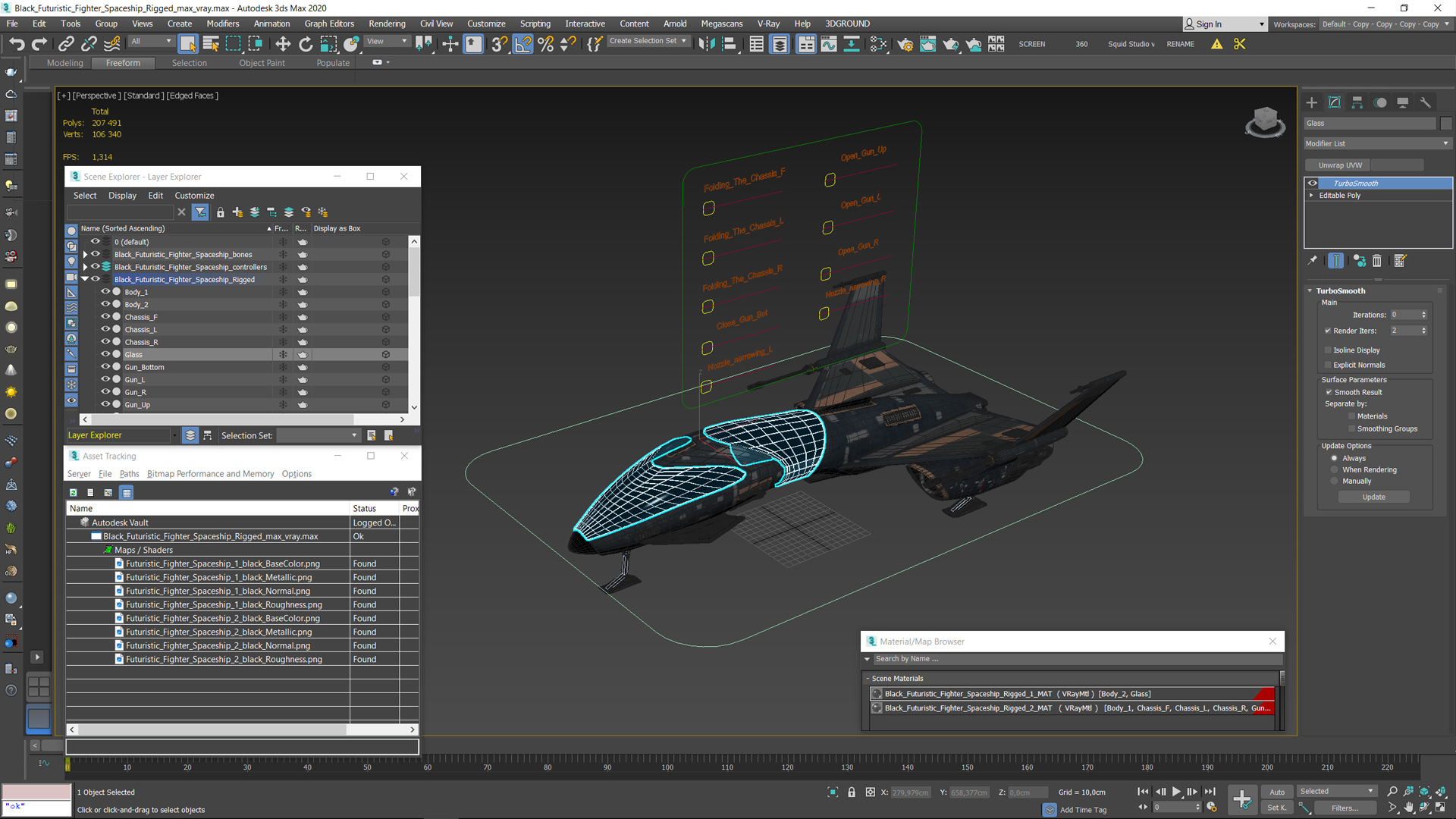
Task: Disable the Render Iters checkbox
Action: [x=1328, y=331]
